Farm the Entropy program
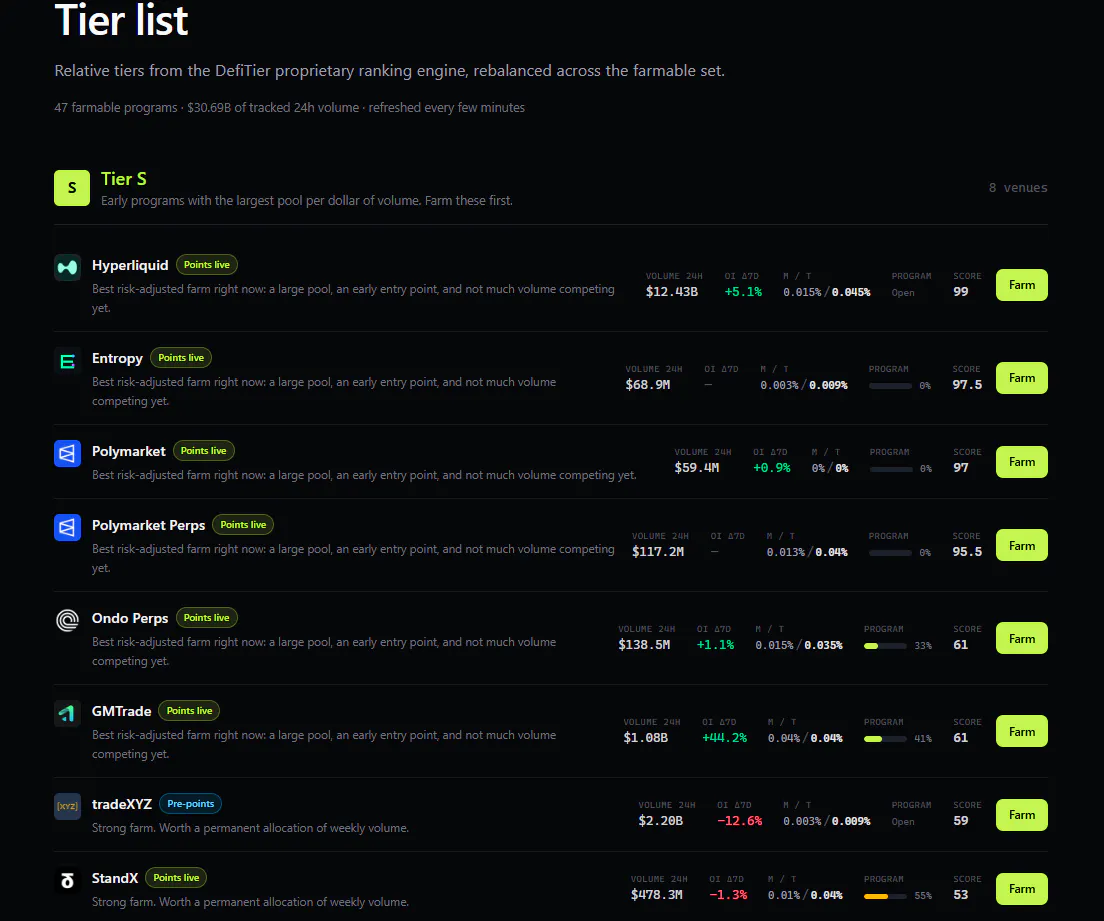1104x921 pixels. point(1022,378)
